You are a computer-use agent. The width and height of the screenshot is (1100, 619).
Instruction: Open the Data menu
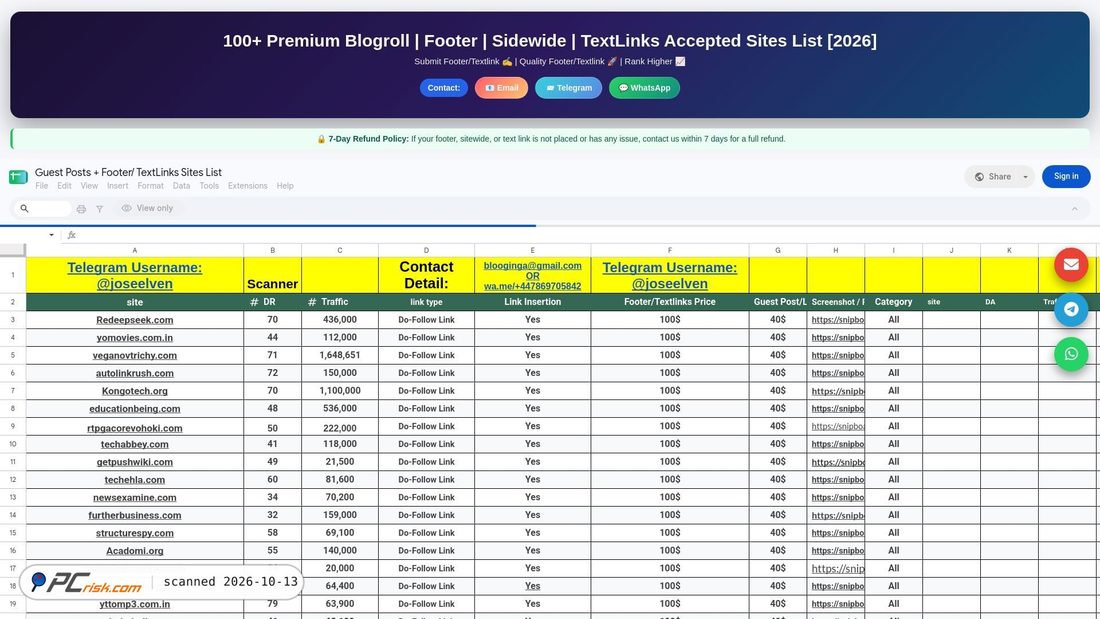click(x=182, y=186)
